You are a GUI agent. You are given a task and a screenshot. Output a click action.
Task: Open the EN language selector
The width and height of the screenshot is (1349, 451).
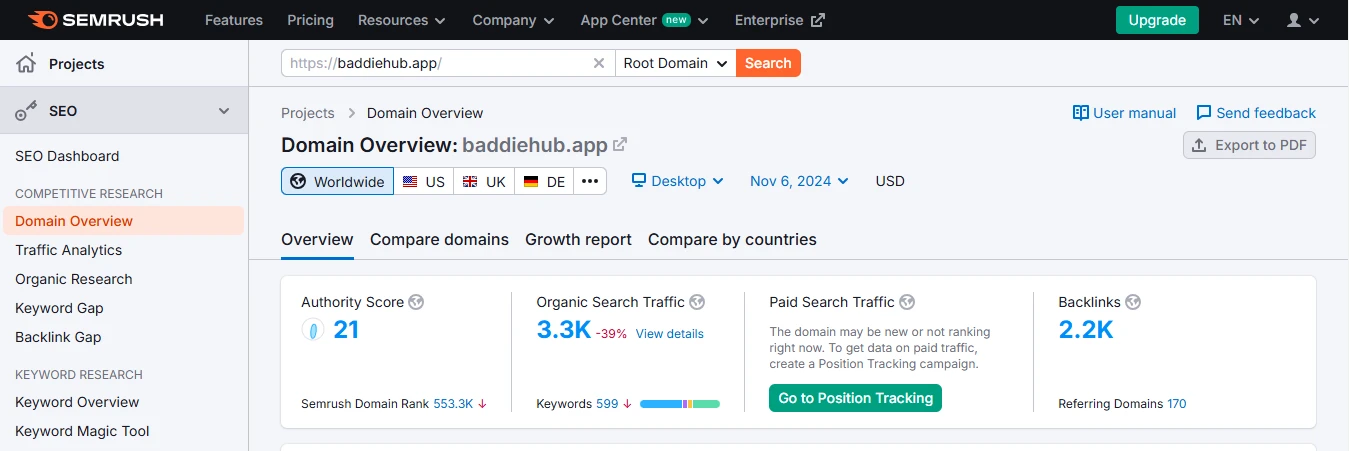pos(1241,20)
